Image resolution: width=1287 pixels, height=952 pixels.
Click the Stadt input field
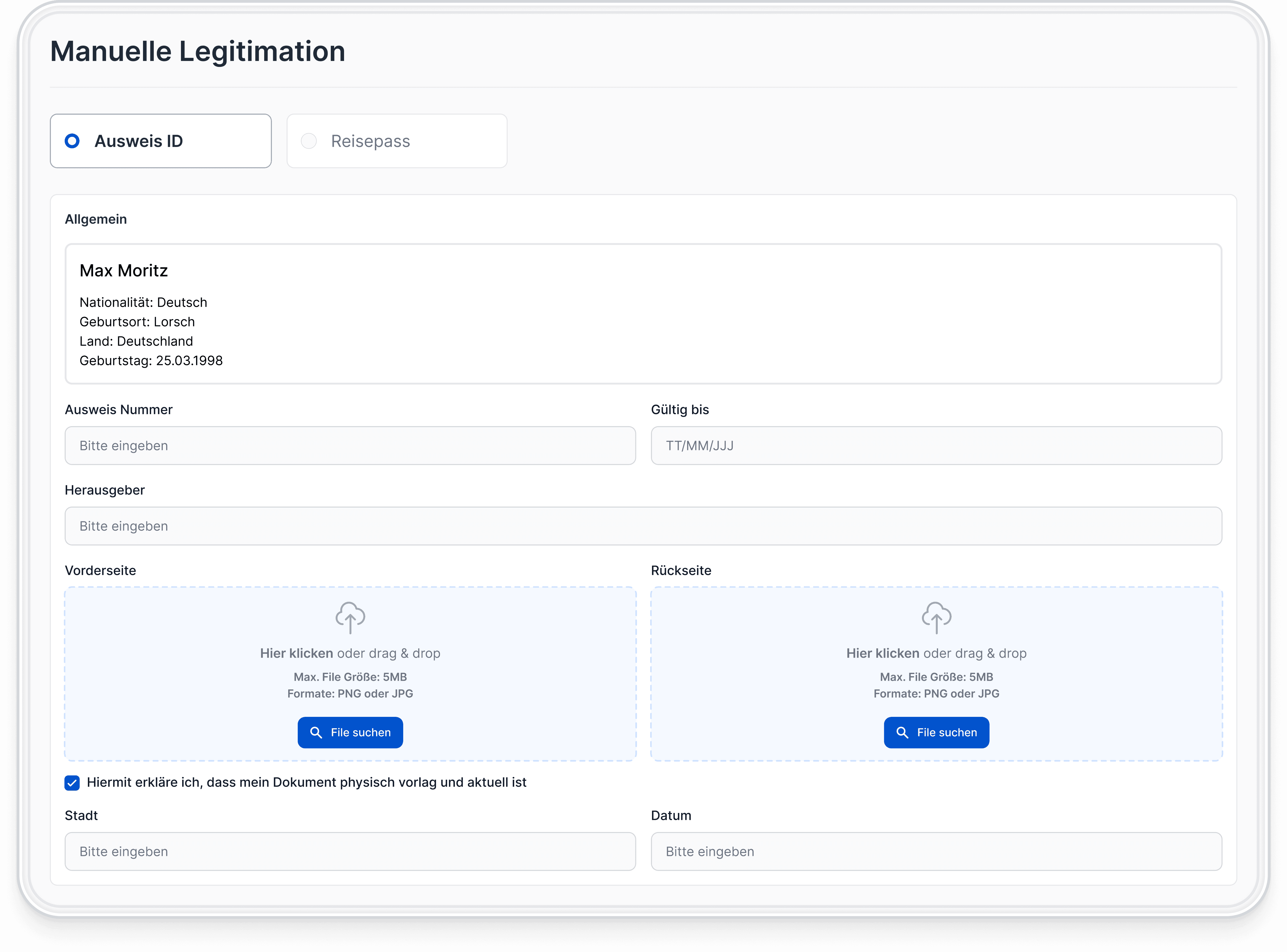(350, 851)
